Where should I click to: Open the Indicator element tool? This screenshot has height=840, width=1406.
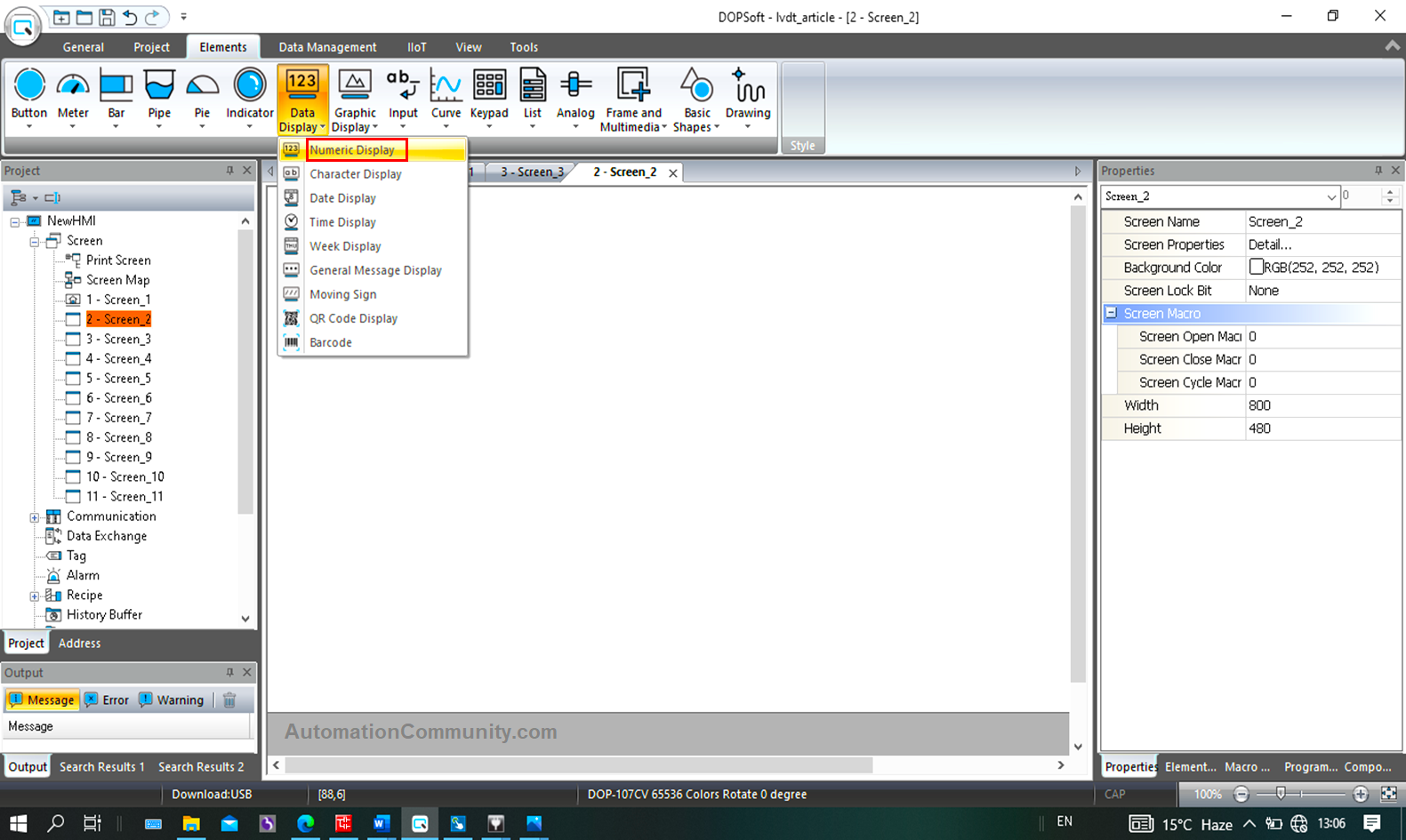tap(250, 99)
